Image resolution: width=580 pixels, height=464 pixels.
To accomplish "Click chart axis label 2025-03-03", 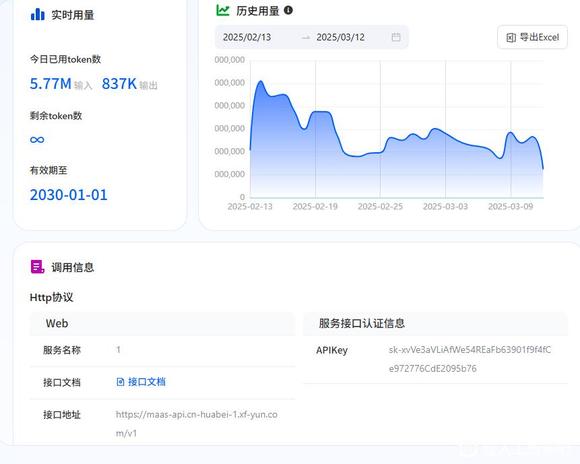I will coord(445,206).
